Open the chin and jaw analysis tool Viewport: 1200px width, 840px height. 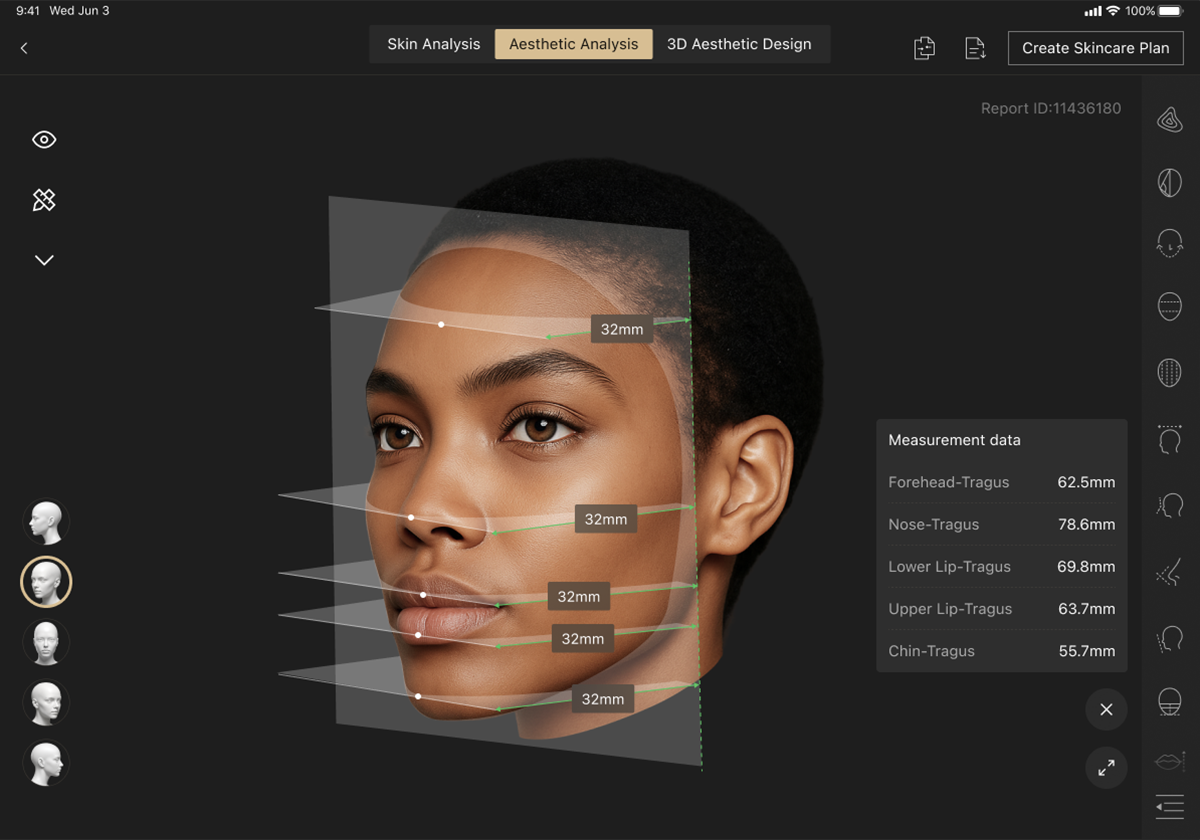click(1169, 243)
